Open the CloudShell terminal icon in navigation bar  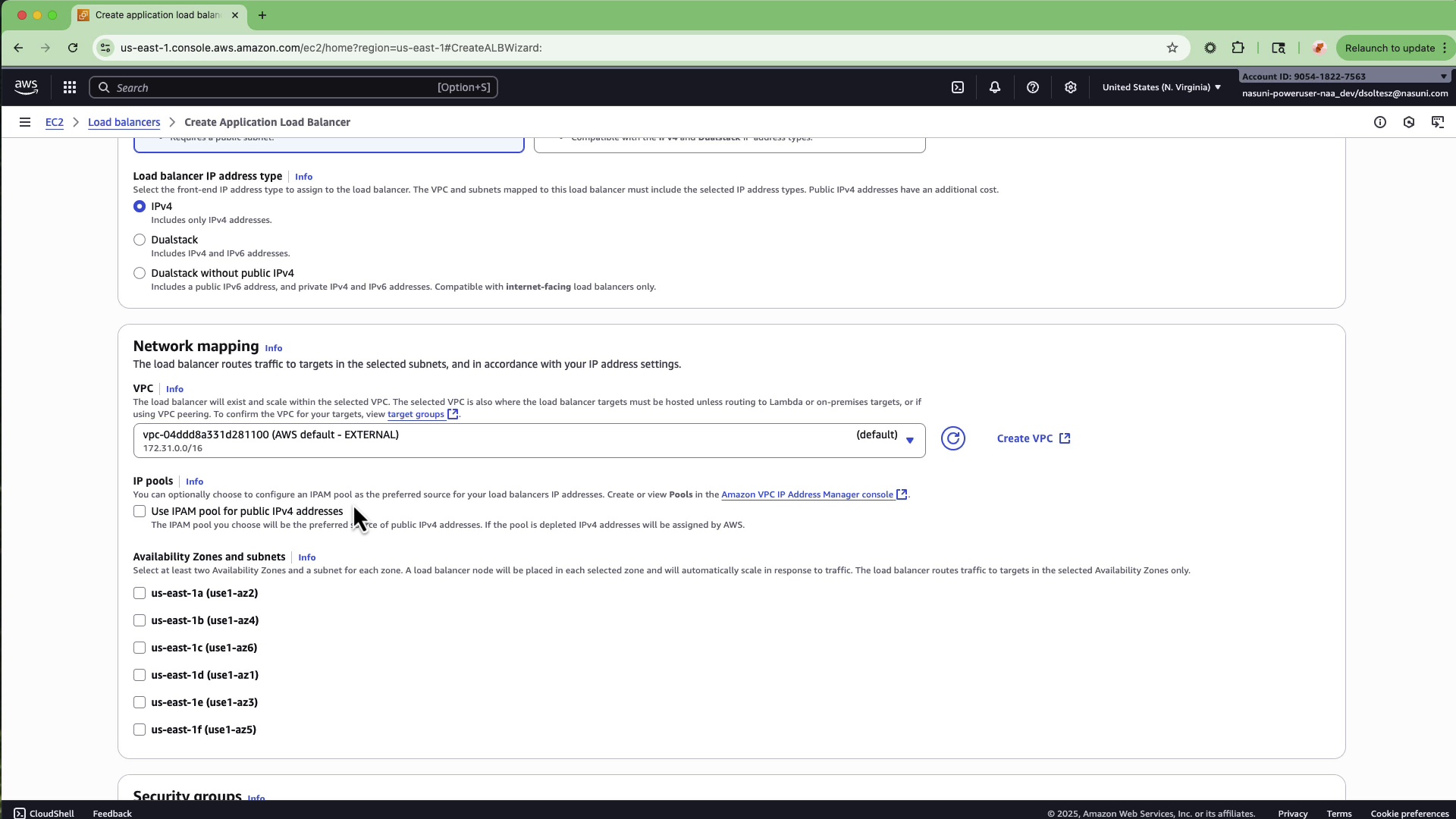[x=957, y=87]
